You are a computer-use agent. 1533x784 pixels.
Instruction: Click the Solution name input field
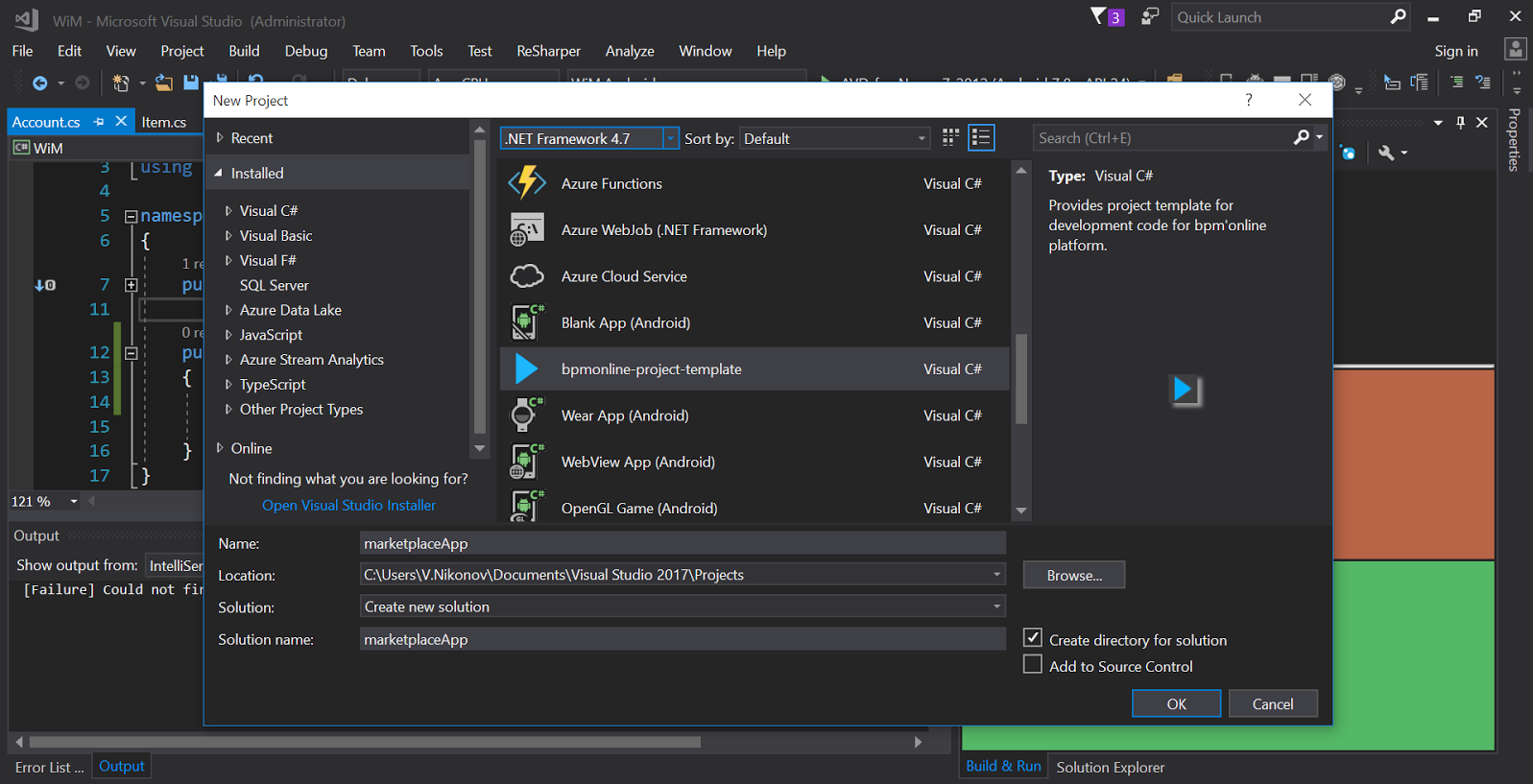coord(683,639)
